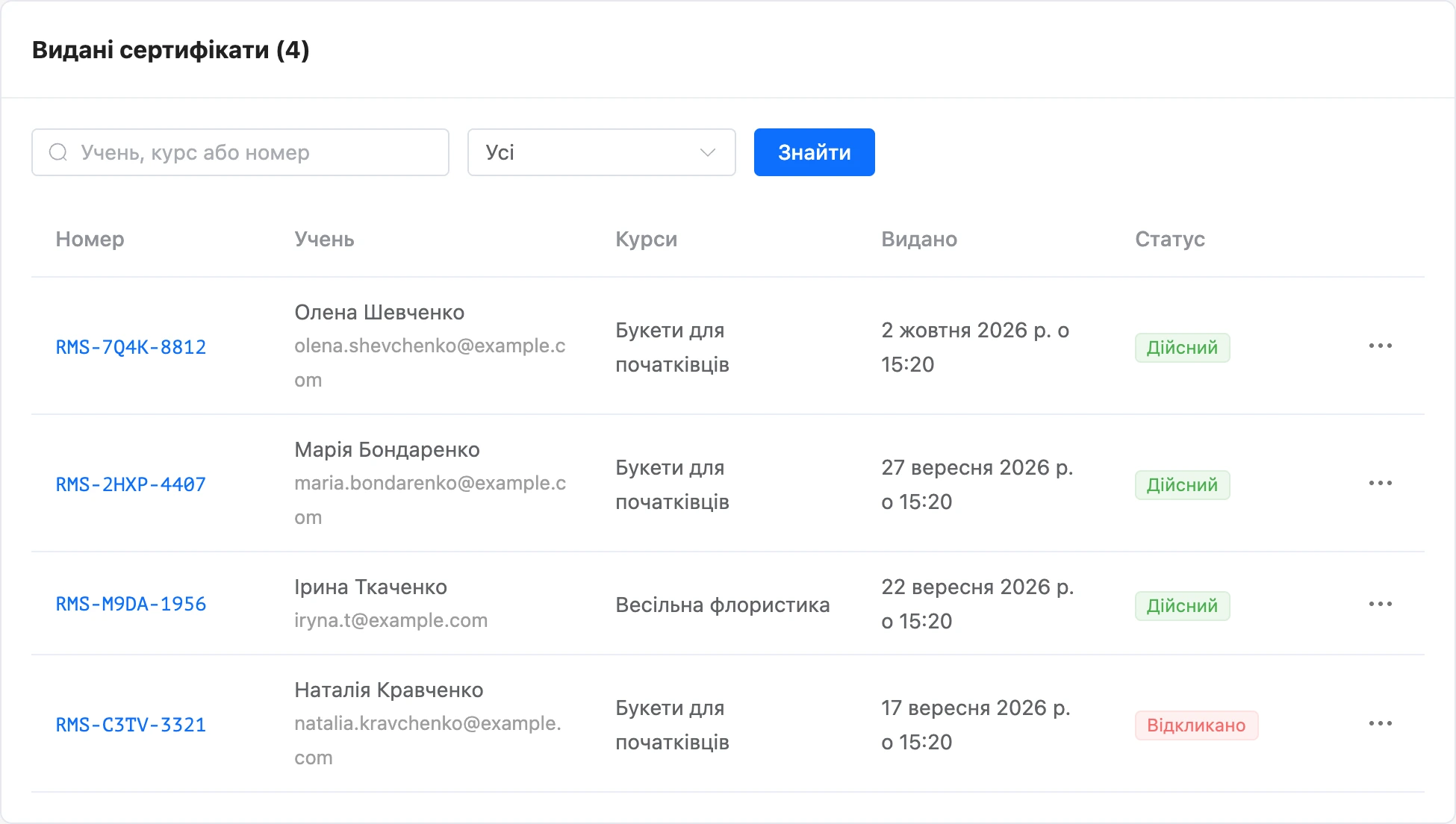Click Букети для початківців in Олена Шевченко row
The width and height of the screenshot is (1456, 824).
pyautogui.click(x=672, y=347)
